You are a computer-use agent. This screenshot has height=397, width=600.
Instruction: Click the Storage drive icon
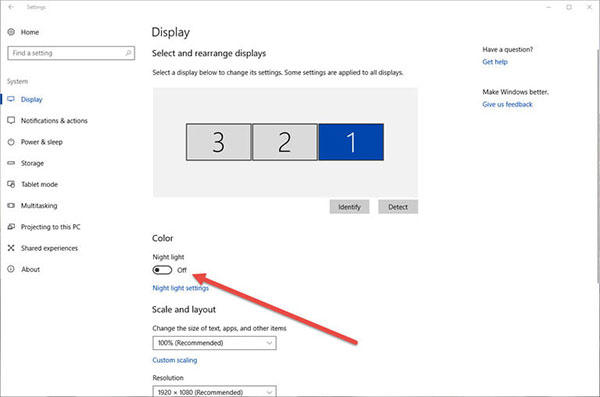11,163
